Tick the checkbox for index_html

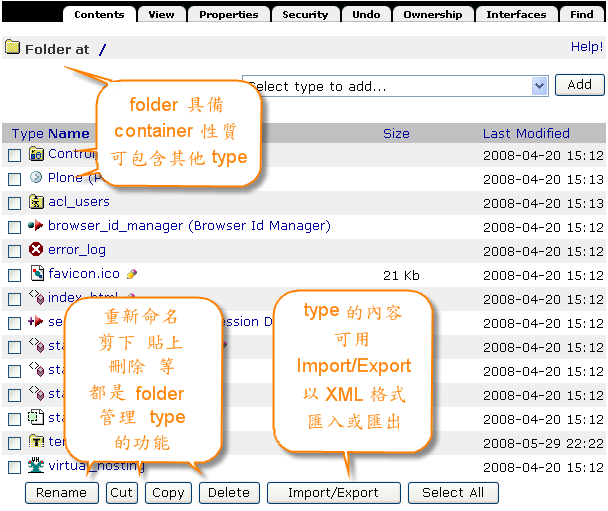point(15,299)
